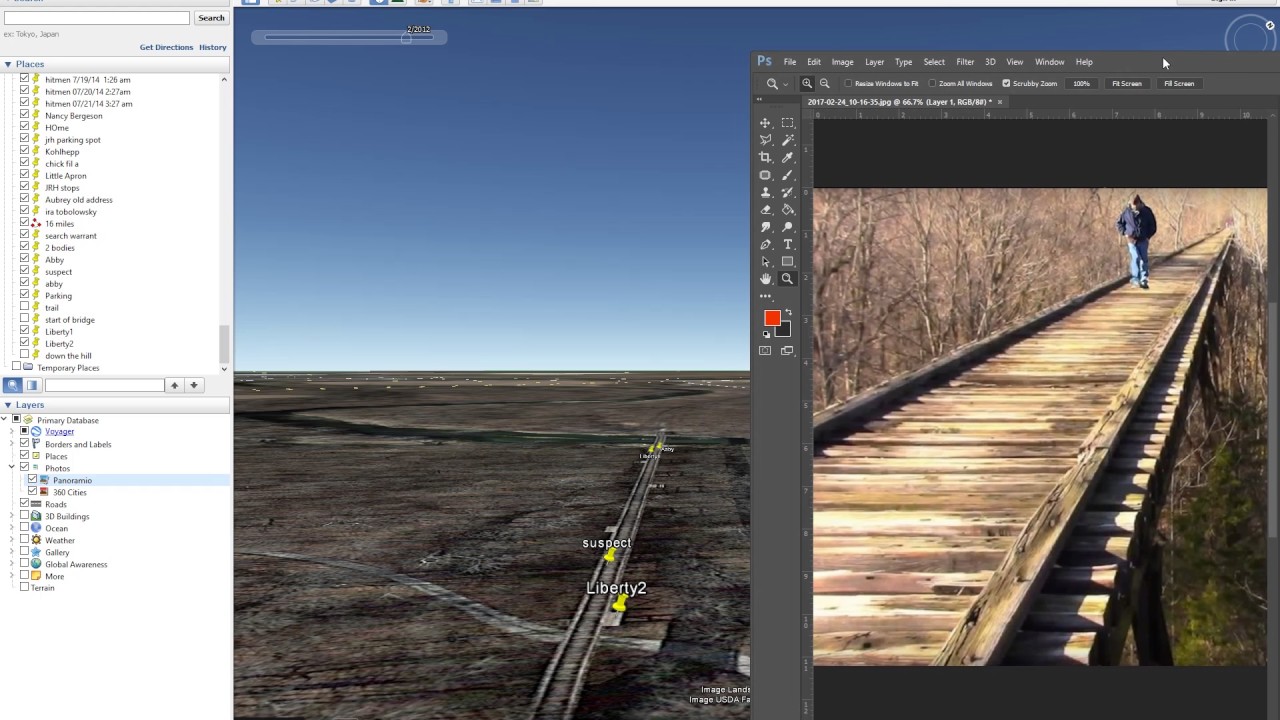This screenshot has width=1280, height=720.
Task: Select the Zoom tool in toolbox
Action: pos(787,279)
